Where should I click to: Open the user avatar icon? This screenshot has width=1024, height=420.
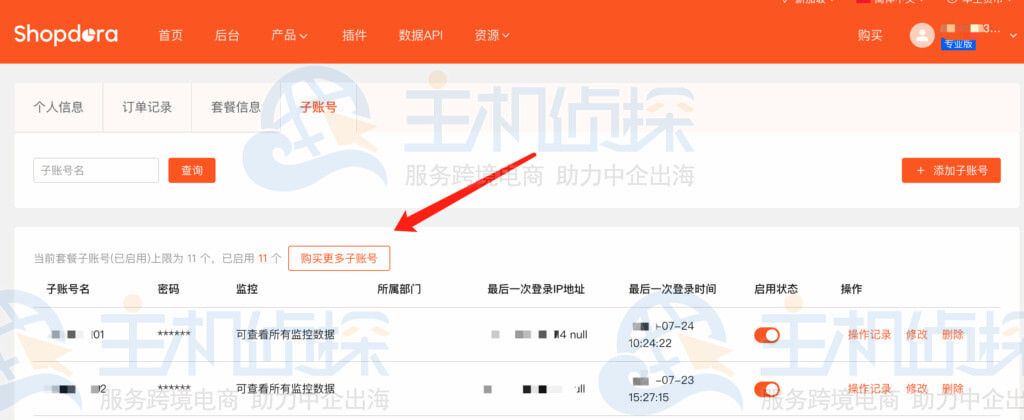tap(921, 35)
